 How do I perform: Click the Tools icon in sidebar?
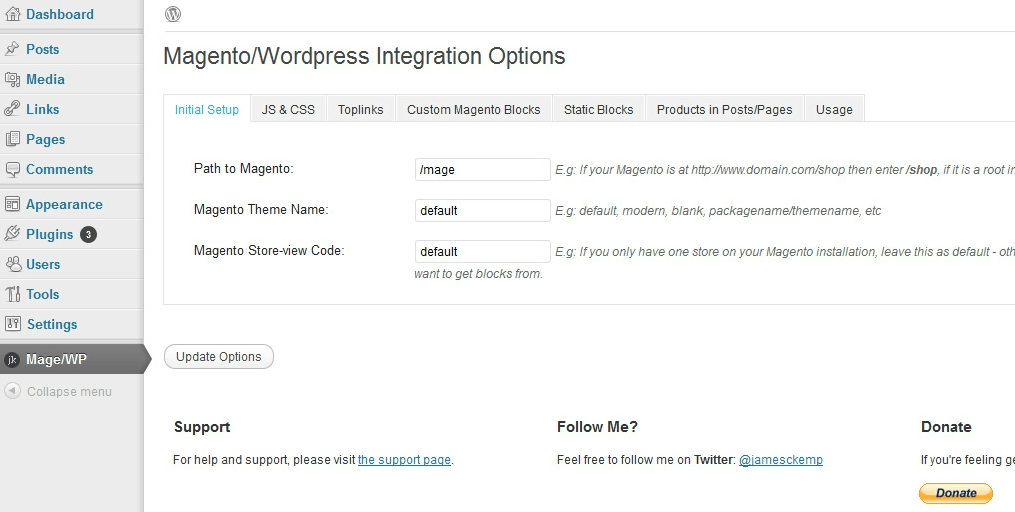click(12, 294)
